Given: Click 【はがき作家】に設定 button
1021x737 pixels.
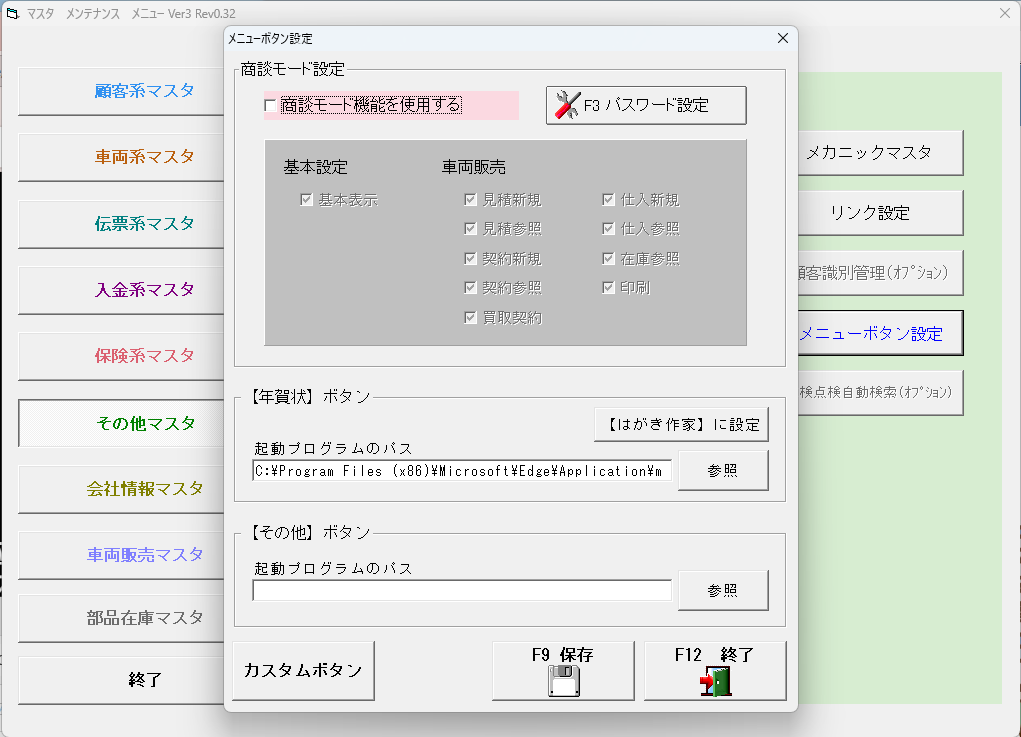Looking at the screenshot, I should [681, 424].
